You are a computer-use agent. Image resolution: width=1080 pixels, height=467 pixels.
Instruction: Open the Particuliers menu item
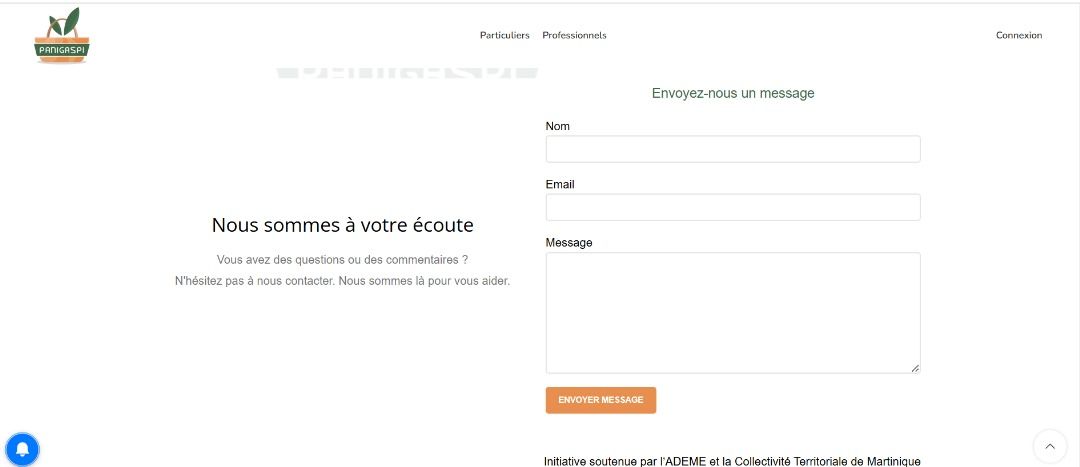coord(505,35)
